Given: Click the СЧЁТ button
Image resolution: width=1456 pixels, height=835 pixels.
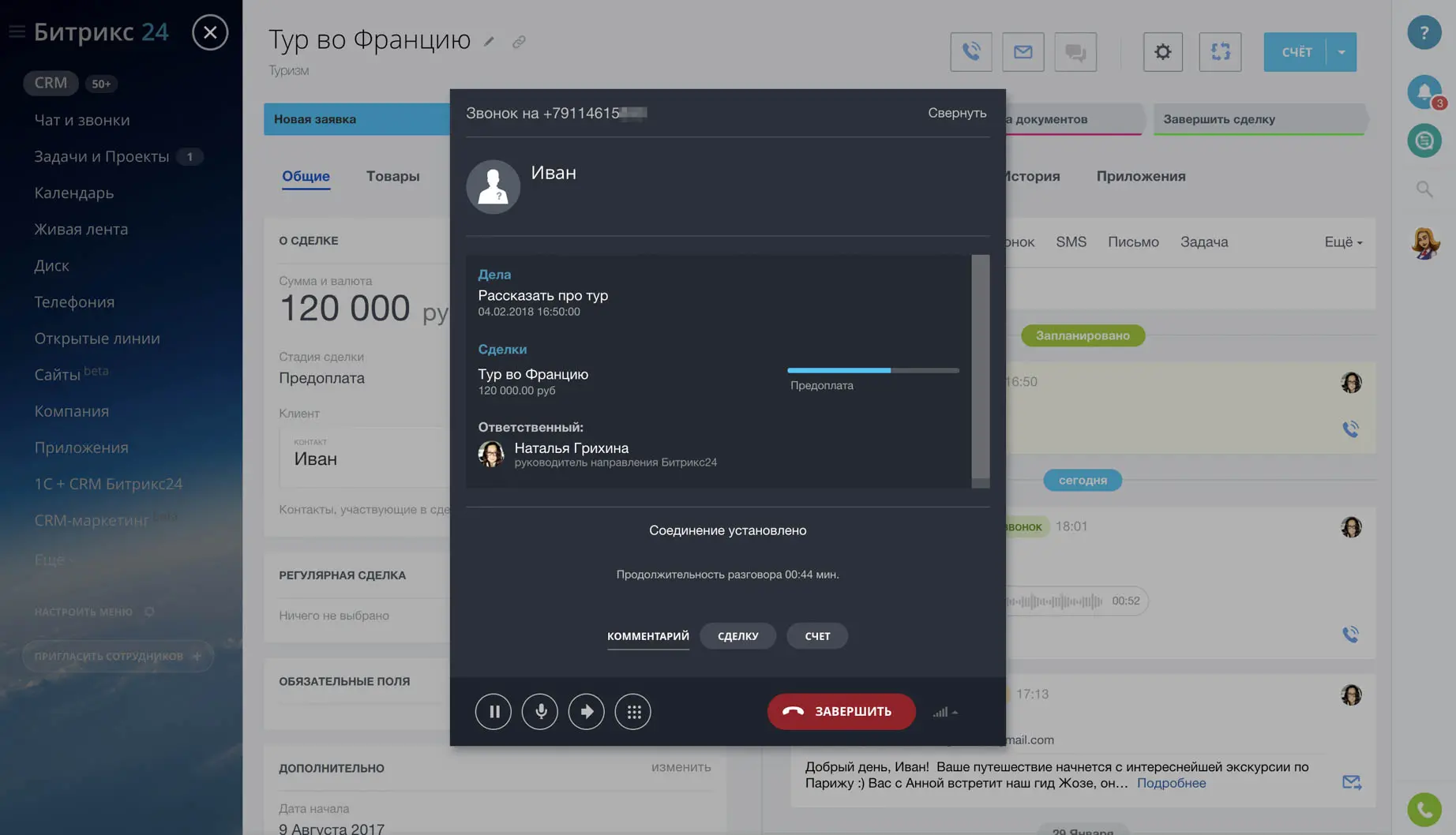Looking at the screenshot, I should pyautogui.click(x=1296, y=52).
